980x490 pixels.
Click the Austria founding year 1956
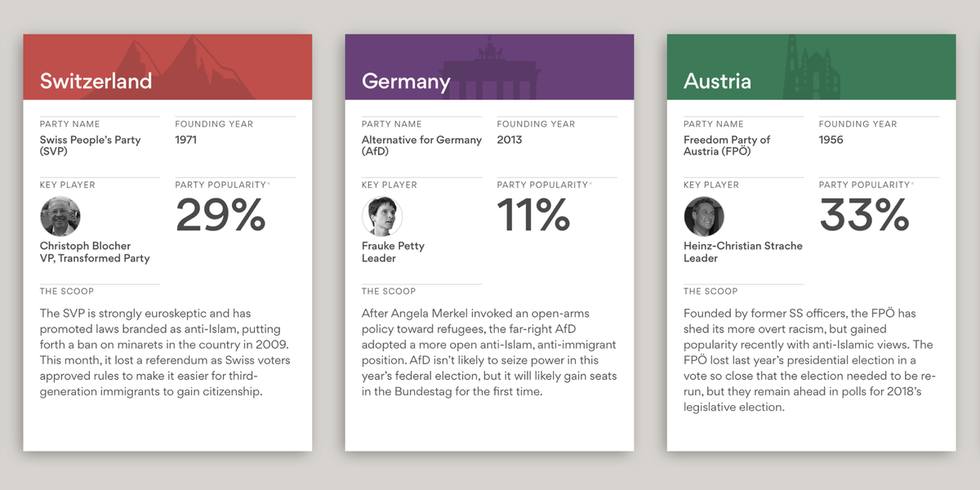(831, 140)
